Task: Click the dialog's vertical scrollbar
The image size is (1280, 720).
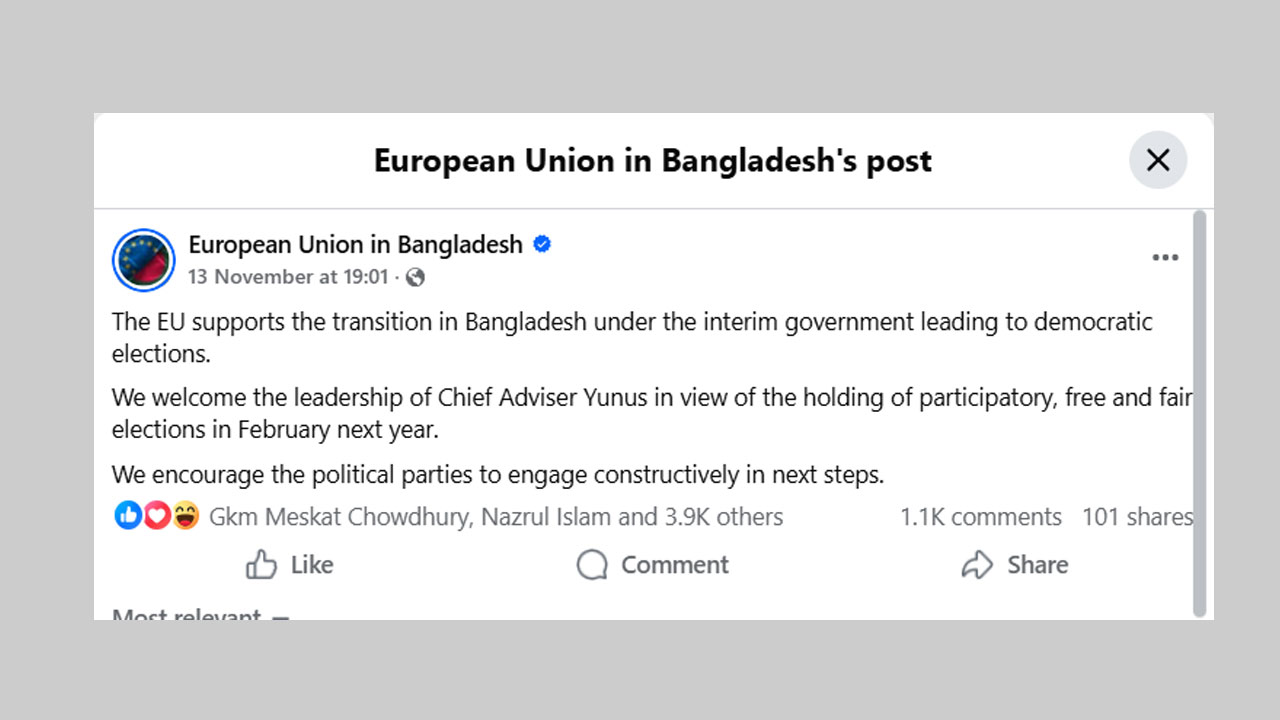Action: tap(1200, 410)
